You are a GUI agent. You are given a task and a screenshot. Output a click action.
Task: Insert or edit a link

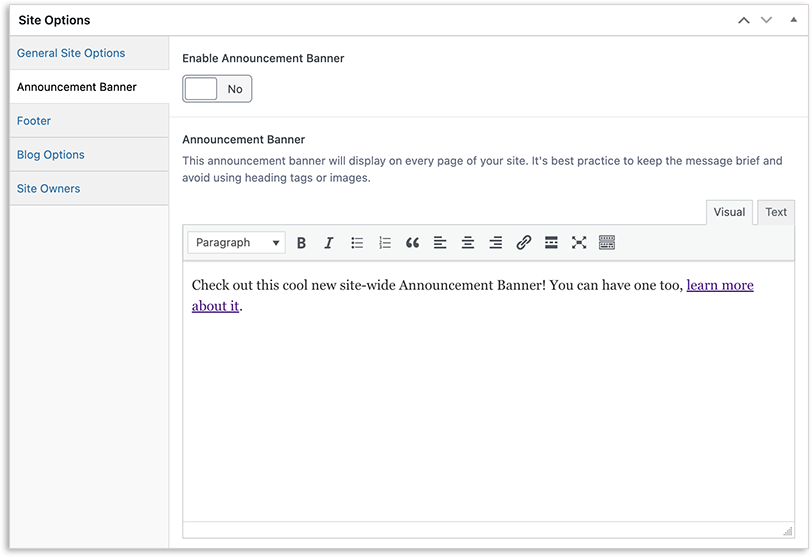coord(524,243)
